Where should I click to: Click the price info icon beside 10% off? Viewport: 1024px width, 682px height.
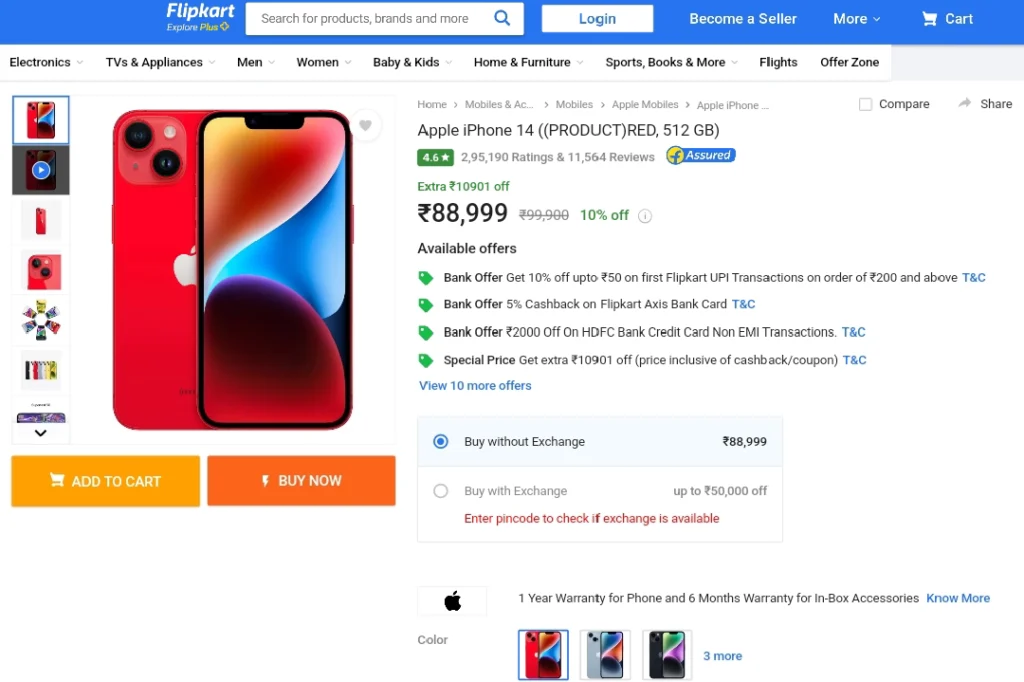[645, 216]
